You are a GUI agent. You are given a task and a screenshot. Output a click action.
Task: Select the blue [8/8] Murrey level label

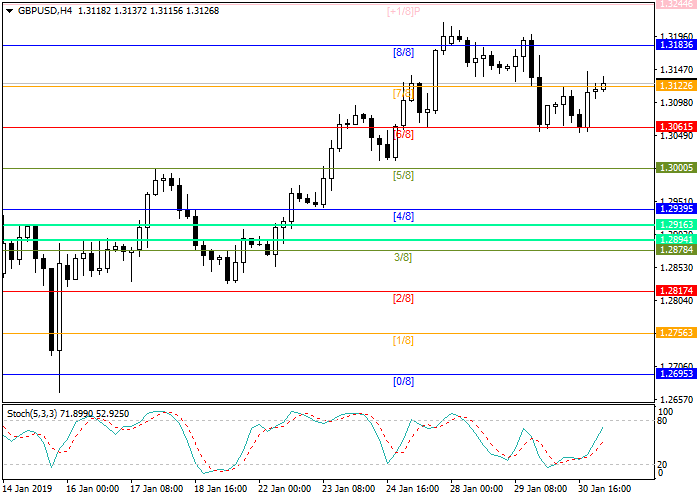pyautogui.click(x=403, y=51)
